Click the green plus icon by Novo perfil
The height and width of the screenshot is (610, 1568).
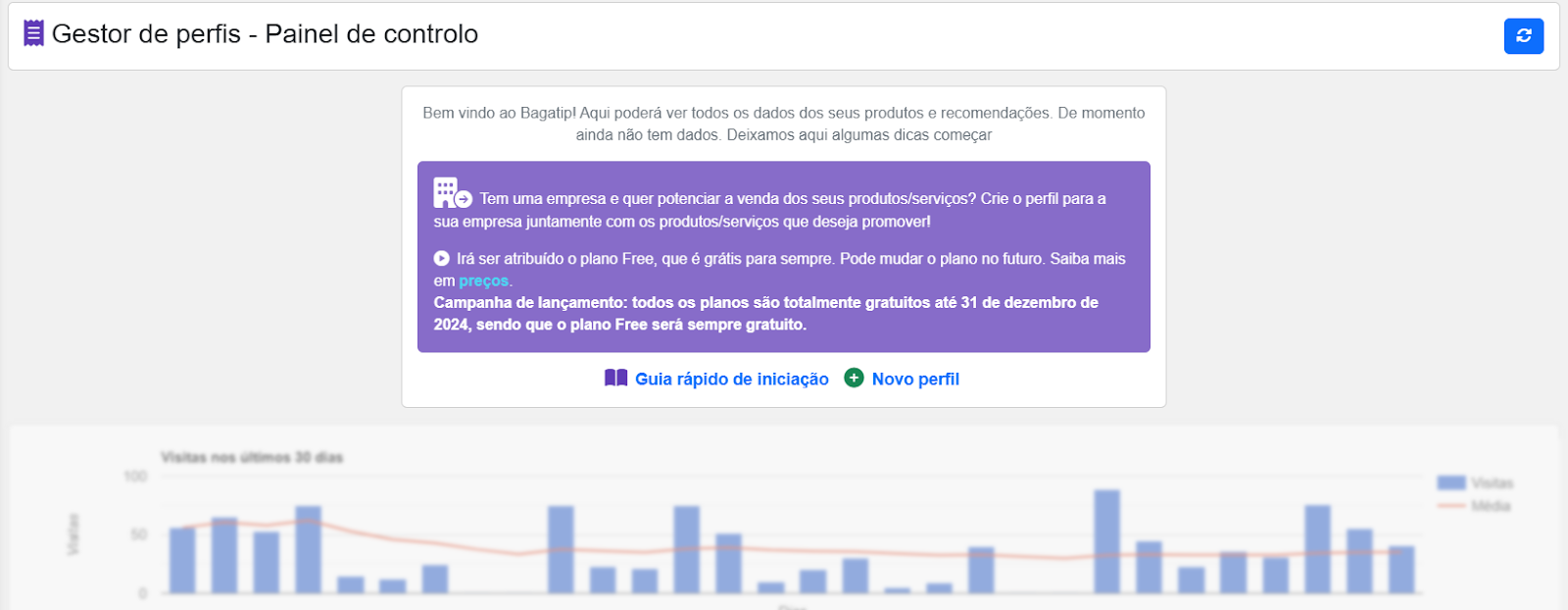(x=854, y=378)
